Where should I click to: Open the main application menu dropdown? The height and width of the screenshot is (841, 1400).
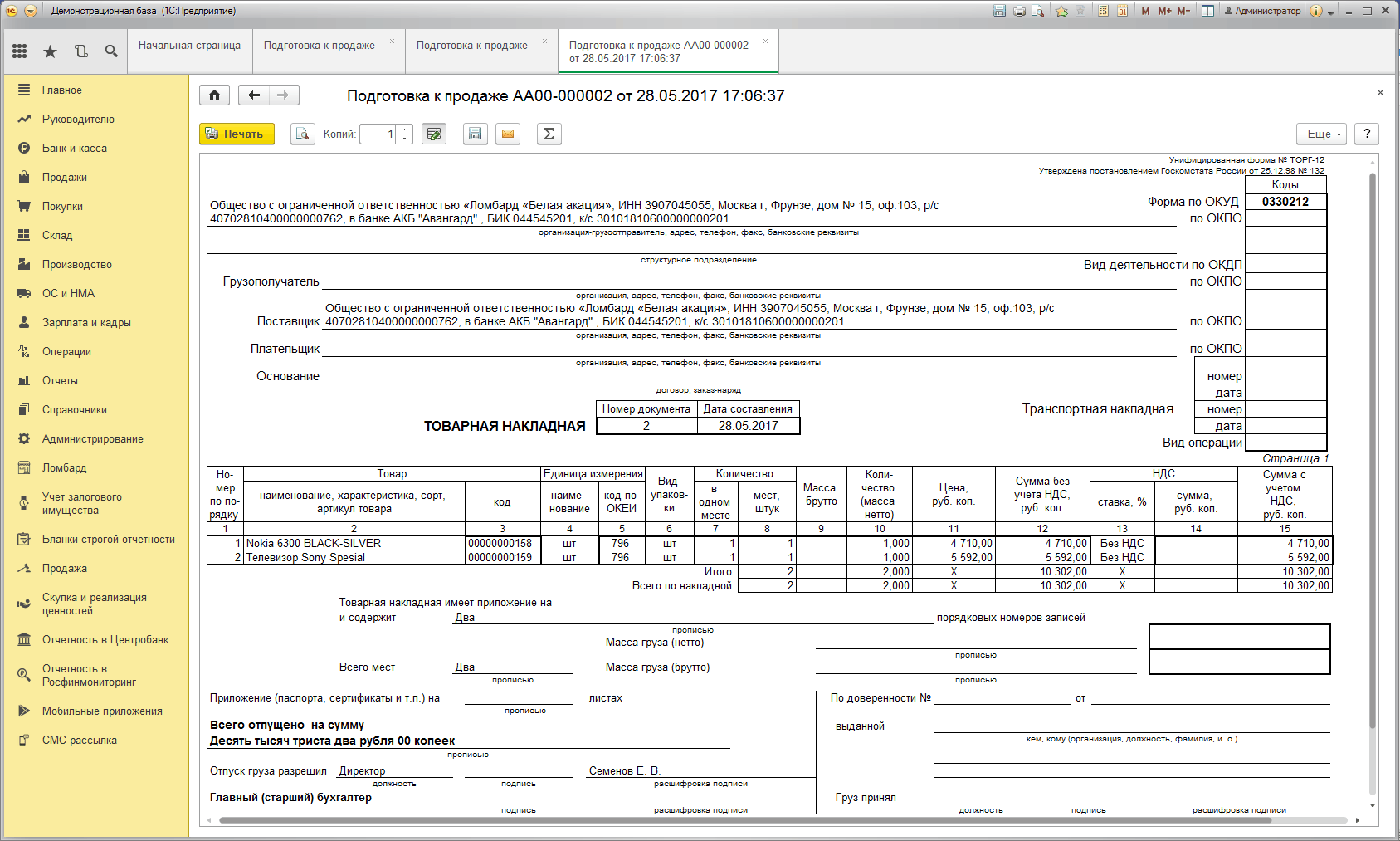coord(31,11)
